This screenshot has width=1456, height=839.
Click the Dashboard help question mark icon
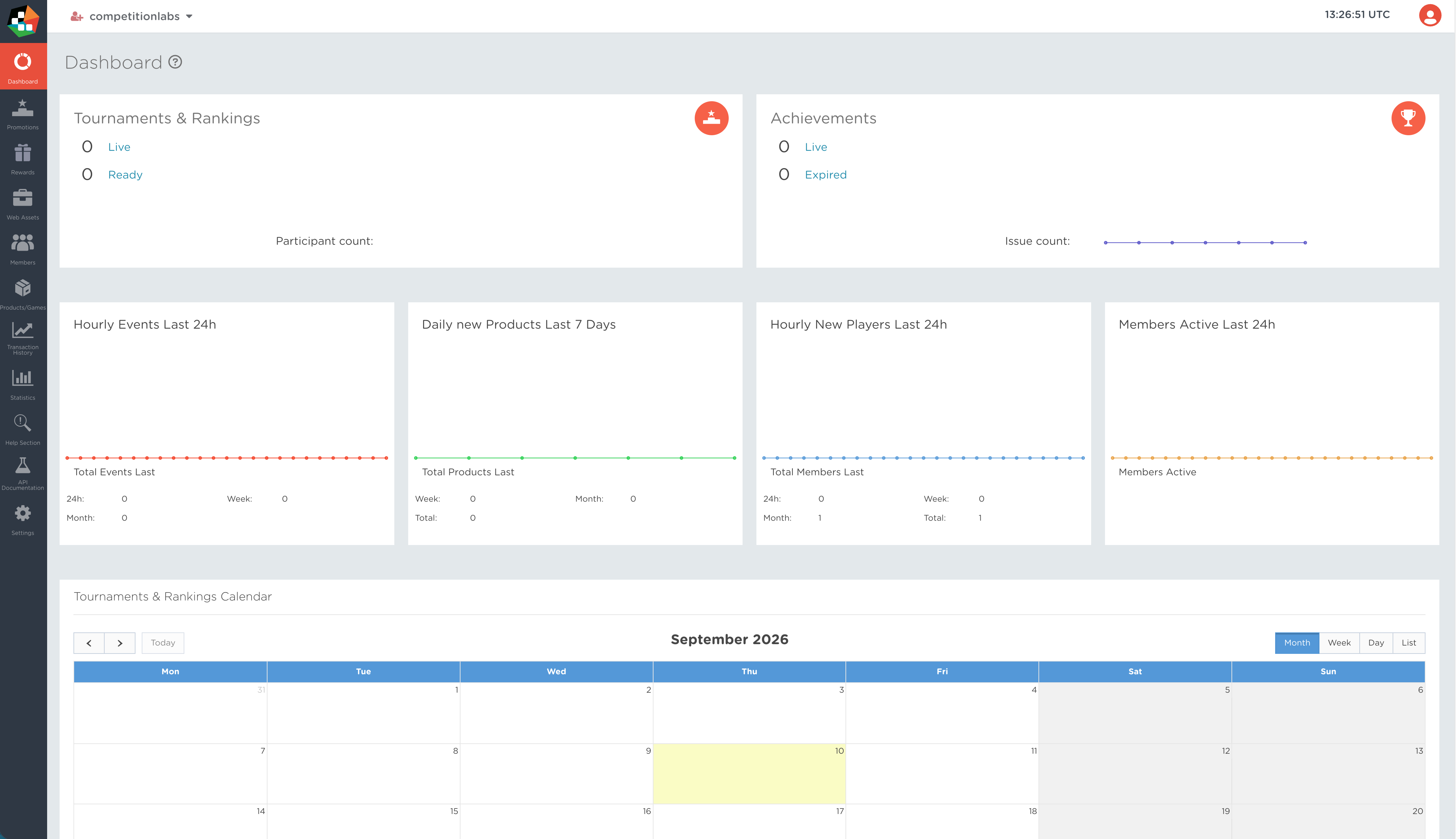(x=175, y=62)
